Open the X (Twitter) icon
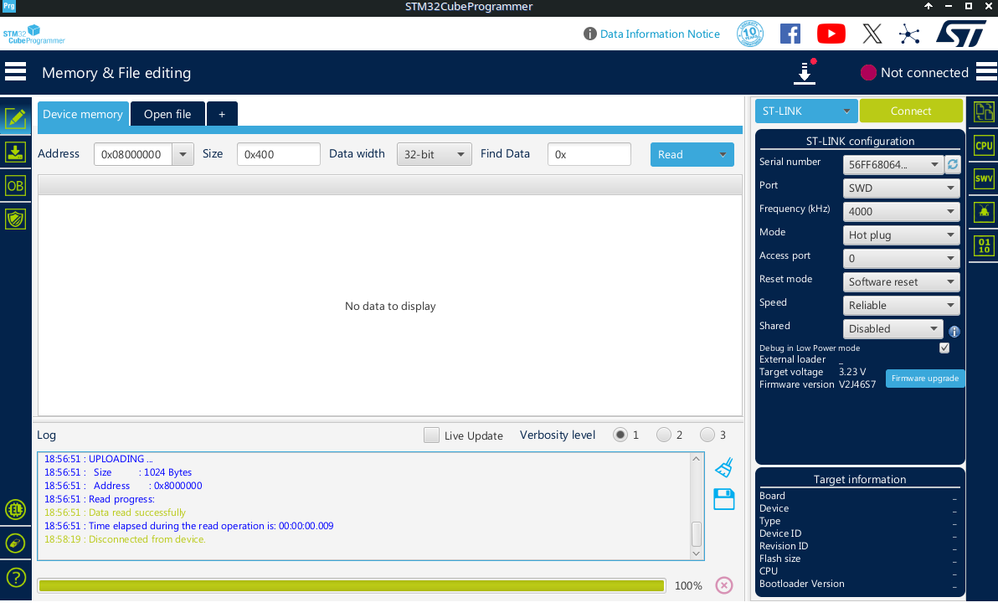This screenshot has height=603, width=998. 872,34
